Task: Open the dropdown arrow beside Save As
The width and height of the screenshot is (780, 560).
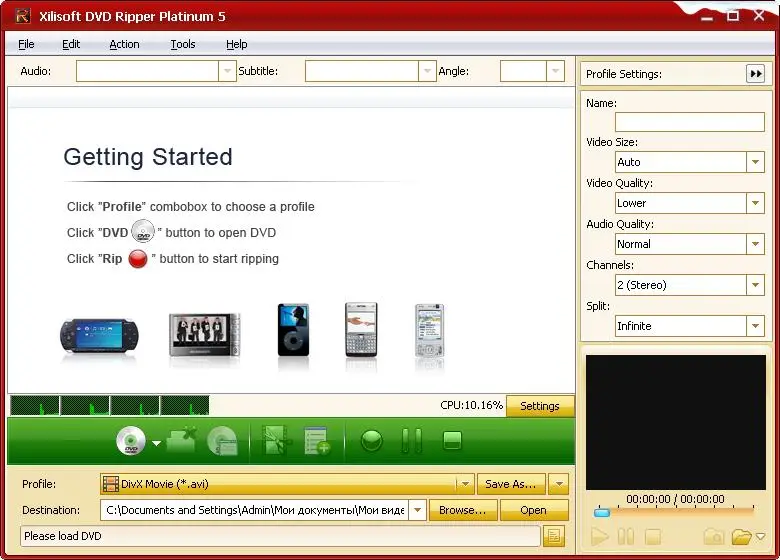Action: pos(559,484)
